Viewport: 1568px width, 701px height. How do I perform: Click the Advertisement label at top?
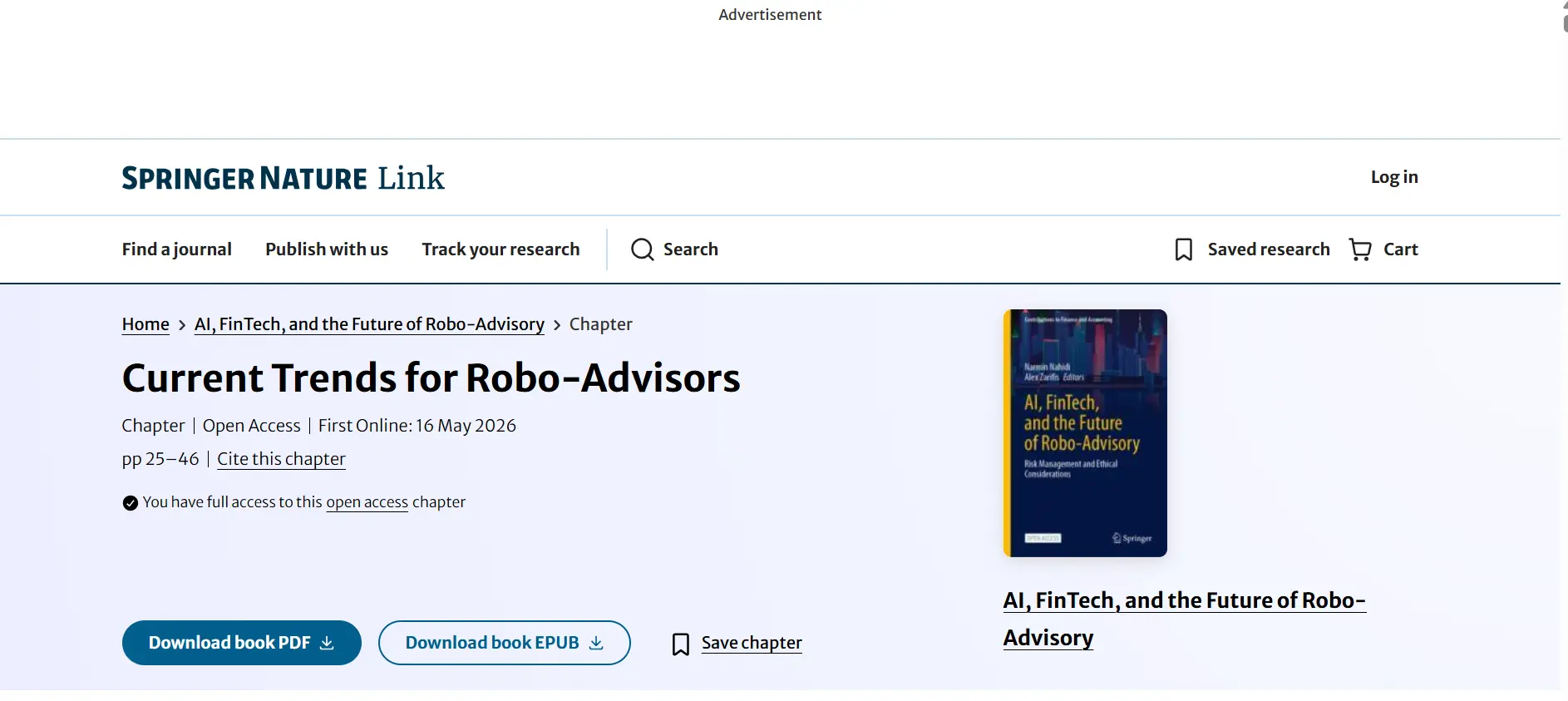[x=770, y=14]
